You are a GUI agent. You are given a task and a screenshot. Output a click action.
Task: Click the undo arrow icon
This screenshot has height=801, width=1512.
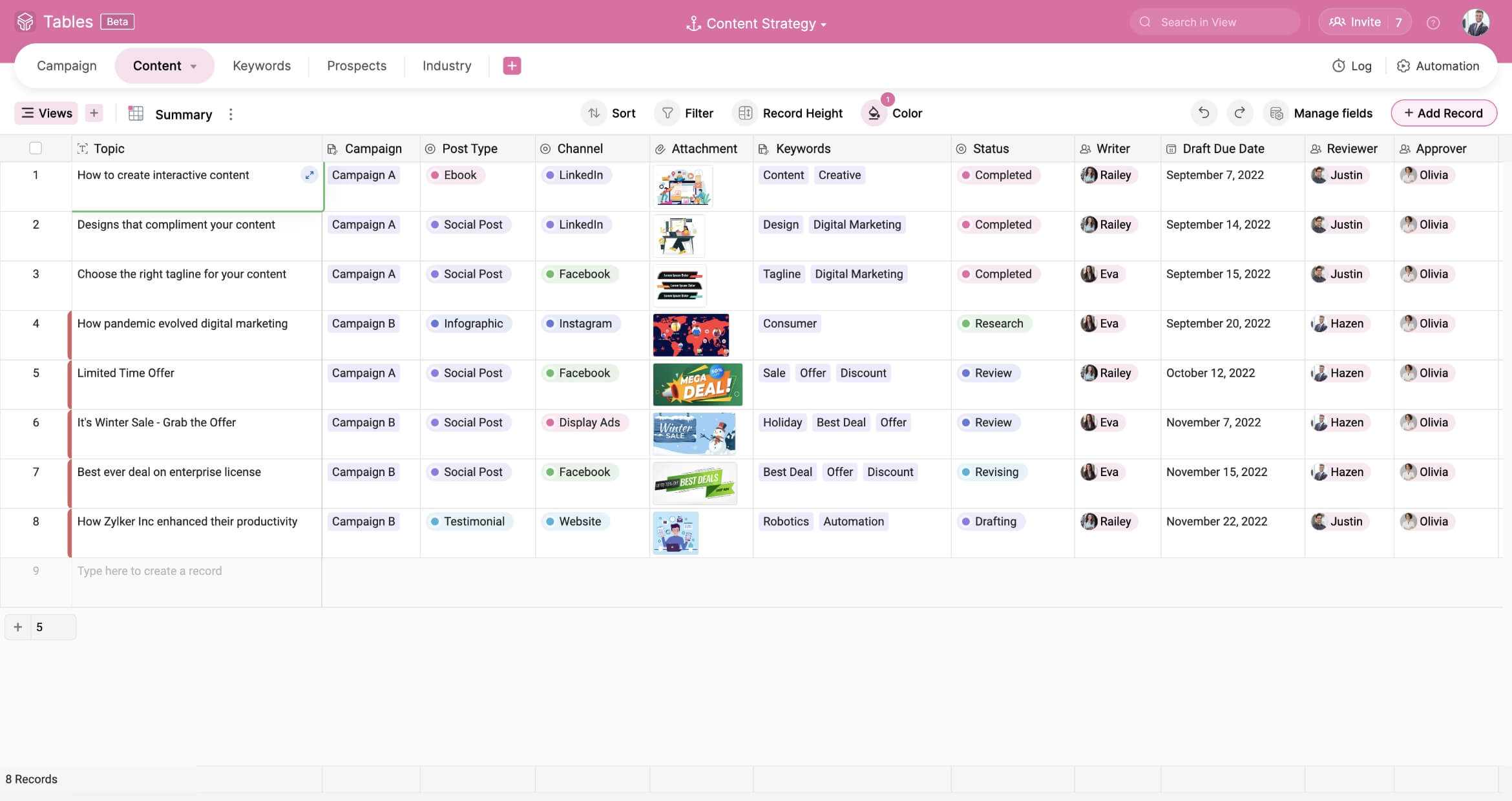[x=1203, y=113]
